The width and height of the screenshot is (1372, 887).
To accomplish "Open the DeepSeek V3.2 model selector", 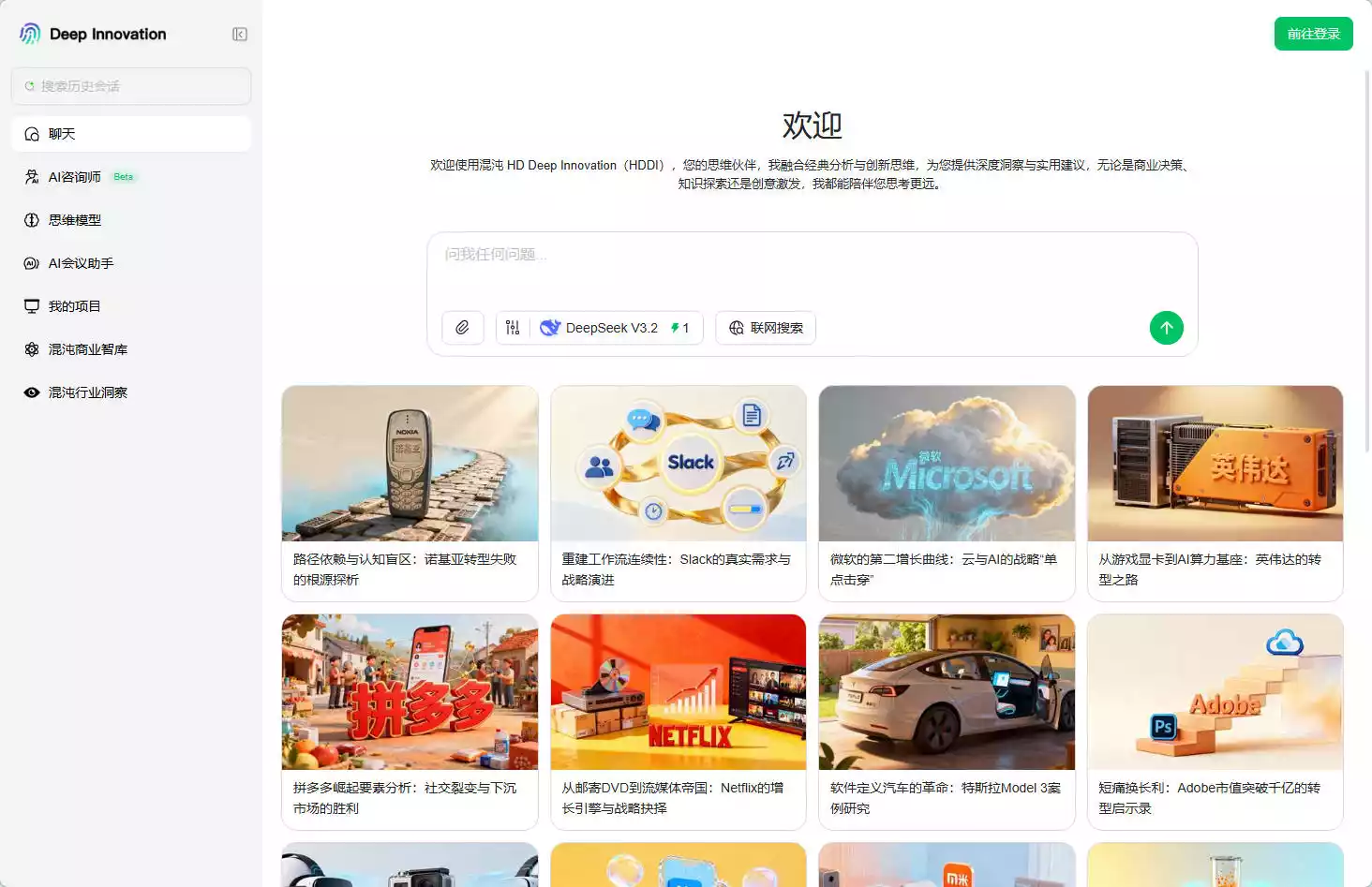I will [615, 328].
